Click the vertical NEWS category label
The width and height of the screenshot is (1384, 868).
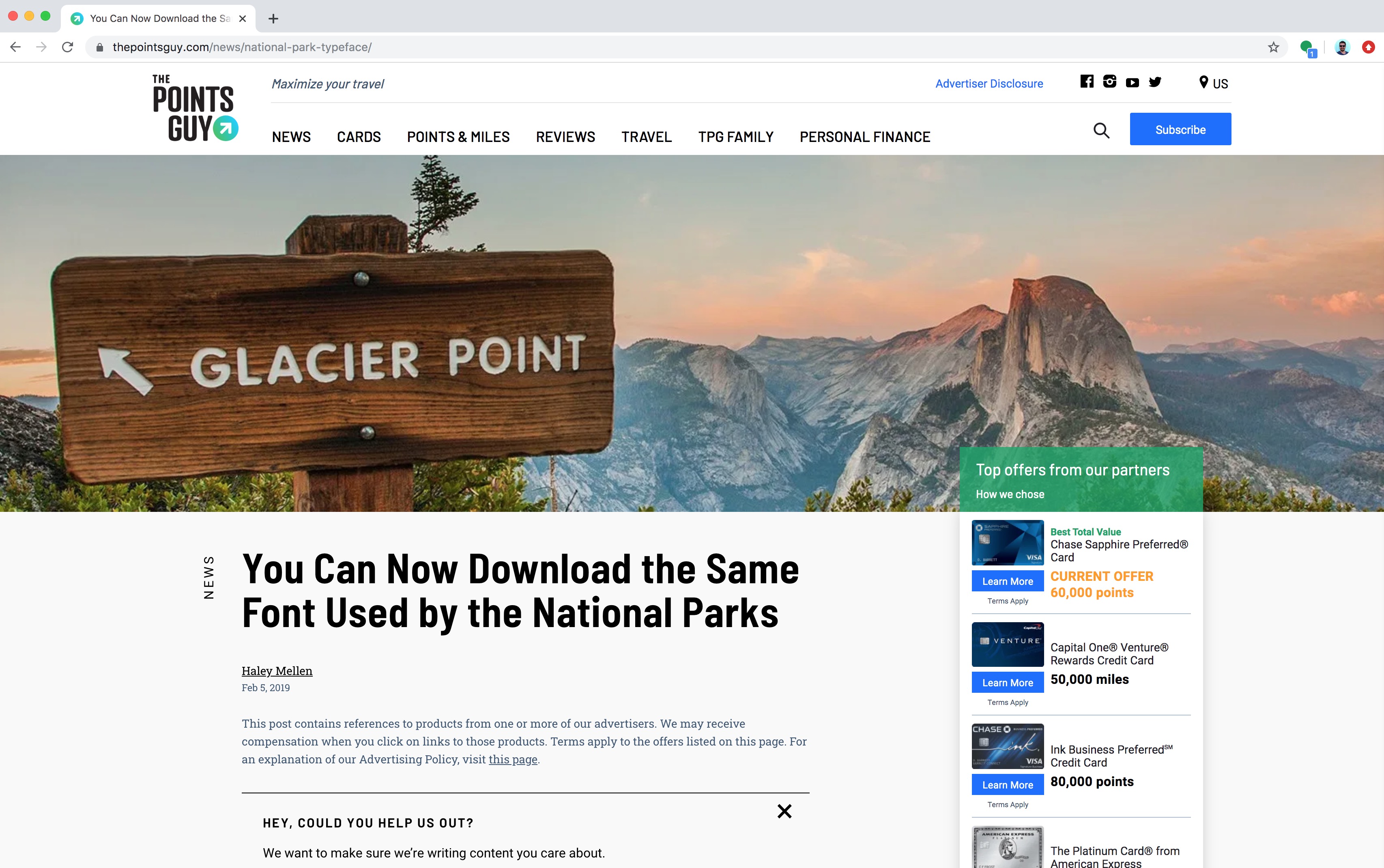coord(209,577)
